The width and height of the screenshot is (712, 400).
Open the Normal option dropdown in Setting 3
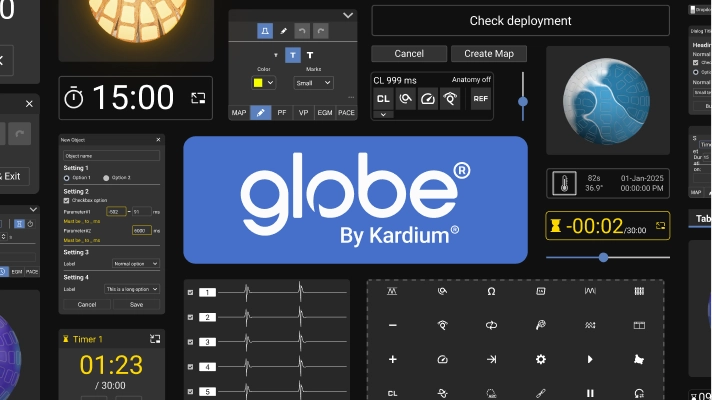tap(135, 263)
